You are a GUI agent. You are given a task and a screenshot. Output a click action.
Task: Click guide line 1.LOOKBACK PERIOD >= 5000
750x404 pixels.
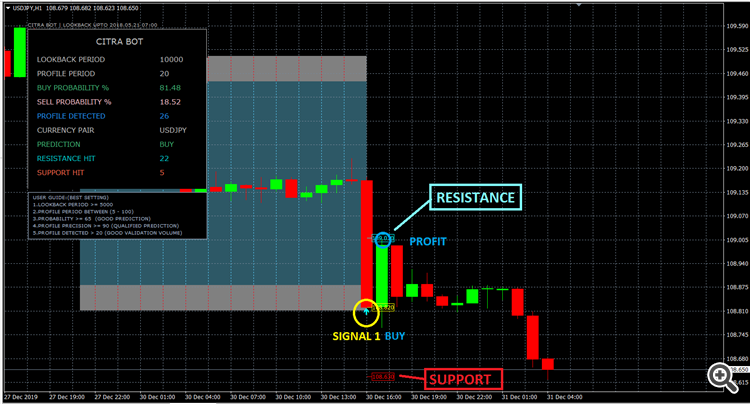click(73, 205)
